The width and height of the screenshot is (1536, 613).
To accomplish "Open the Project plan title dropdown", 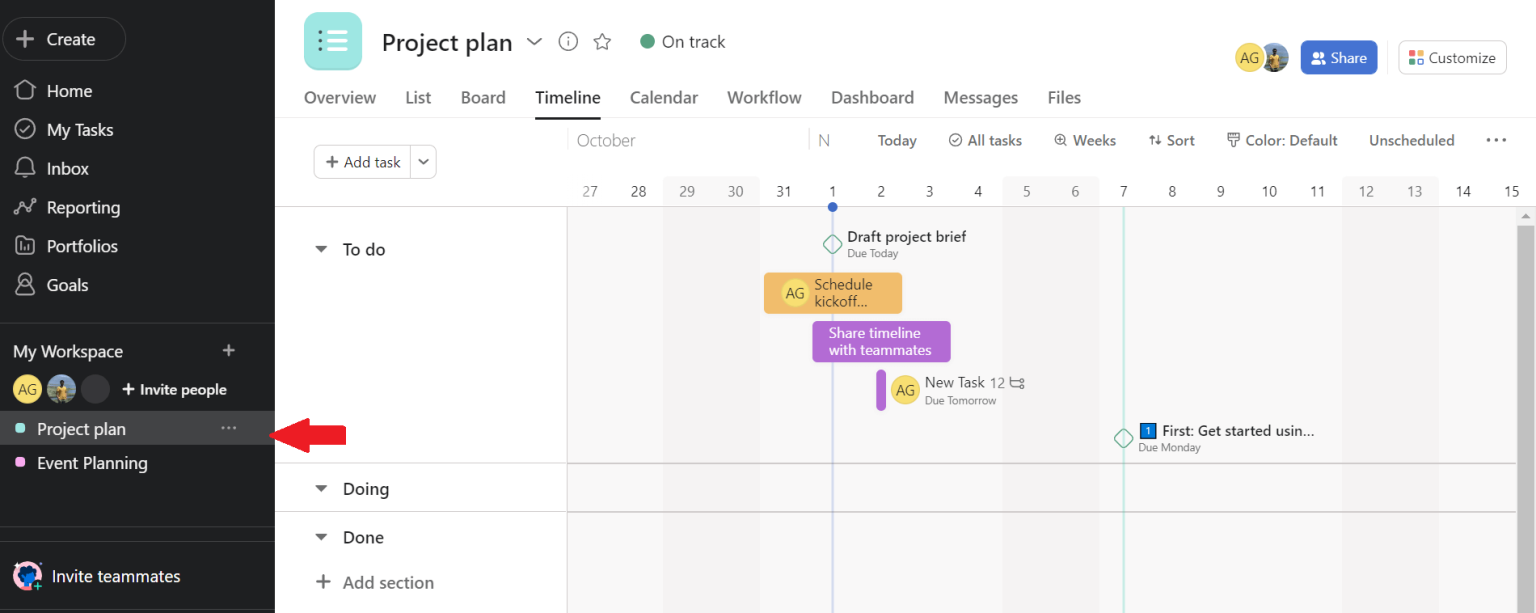I will 534,42.
